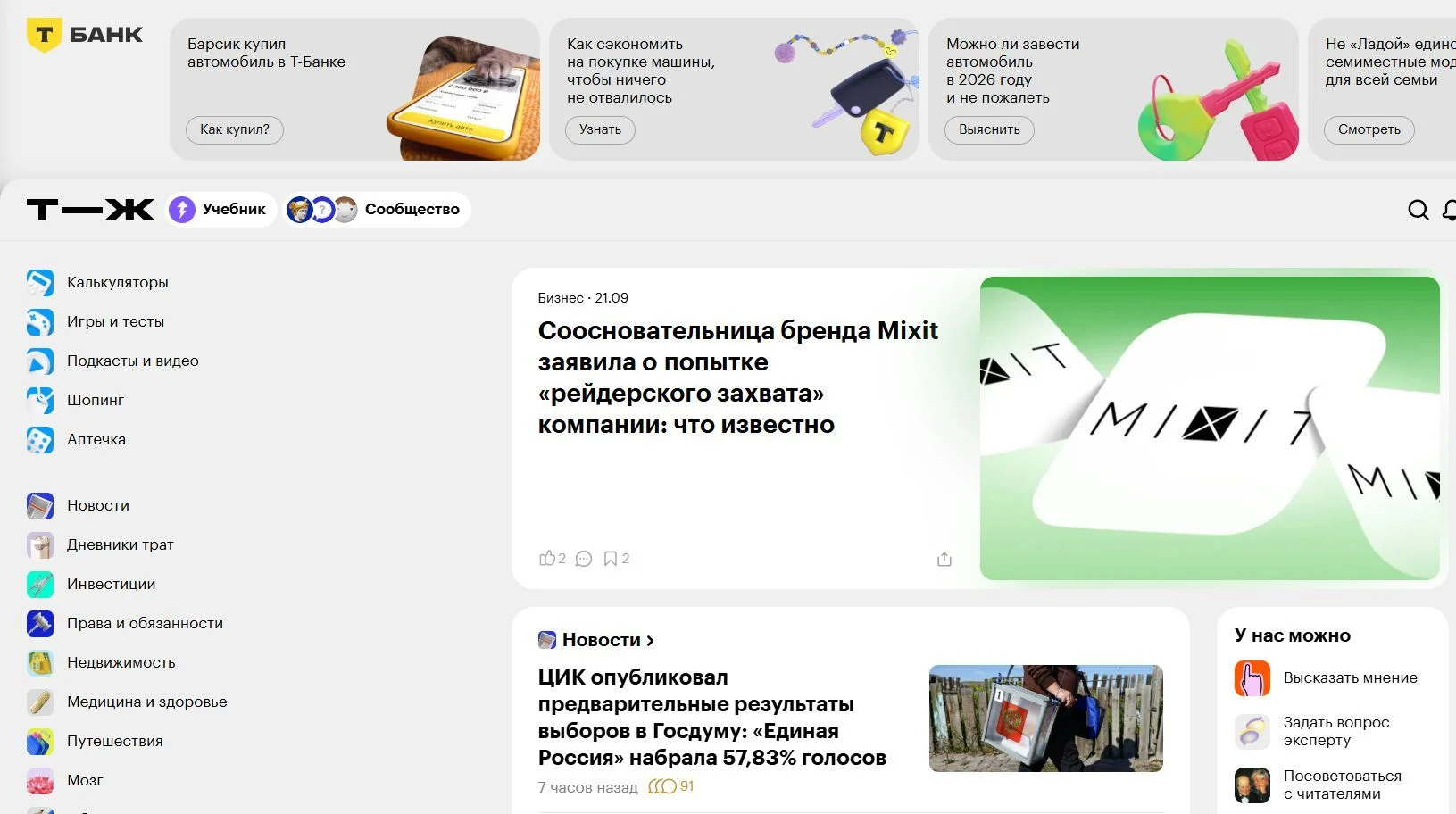The height and width of the screenshot is (814, 1456).
Task: Click the 'Узнать' banner button
Action: coord(600,129)
